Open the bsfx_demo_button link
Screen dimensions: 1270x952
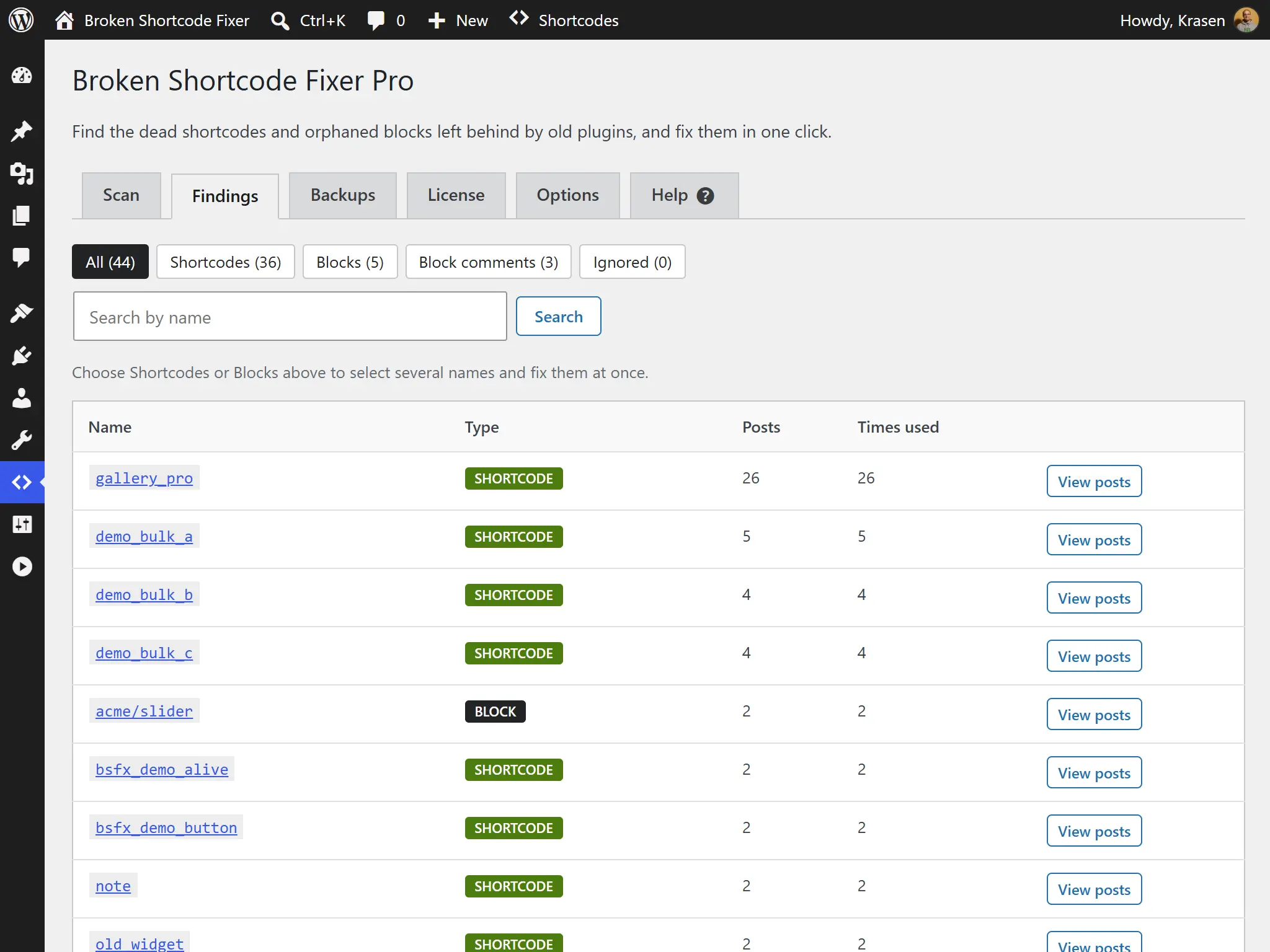(166, 827)
